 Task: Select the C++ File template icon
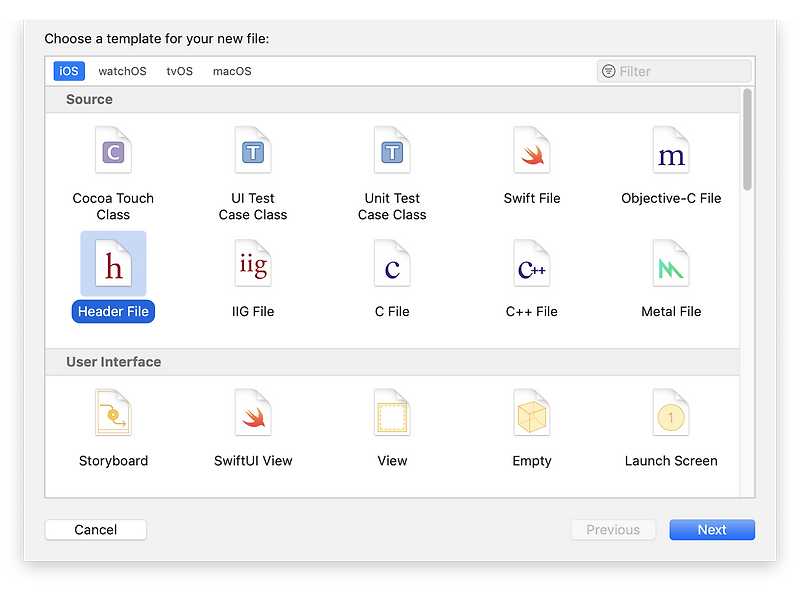[x=532, y=264]
